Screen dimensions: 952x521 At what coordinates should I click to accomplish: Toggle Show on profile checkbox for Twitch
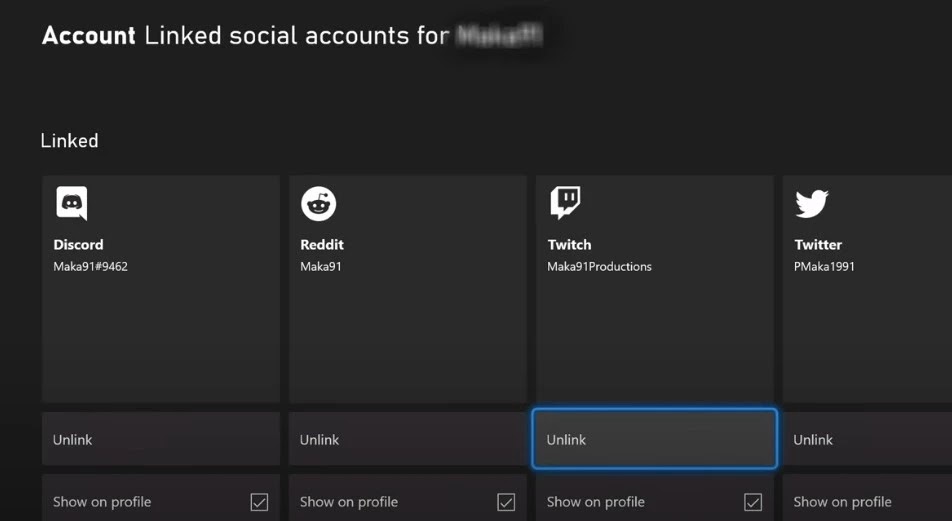coord(753,502)
